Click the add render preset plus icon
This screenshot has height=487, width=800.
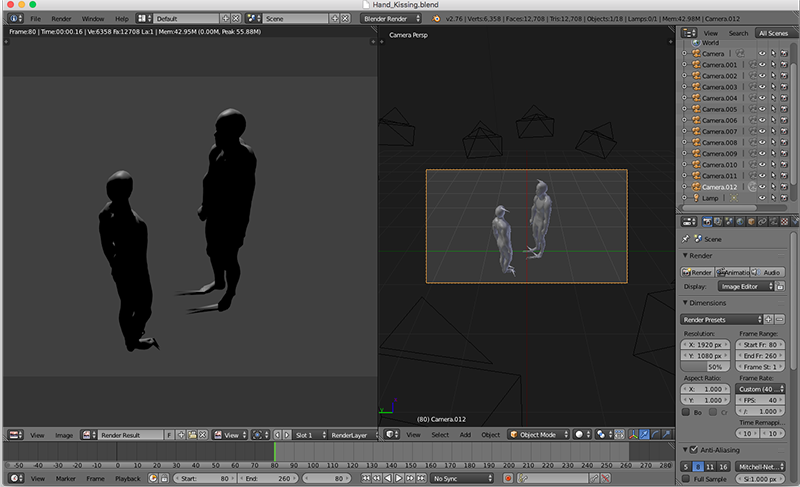coord(766,319)
